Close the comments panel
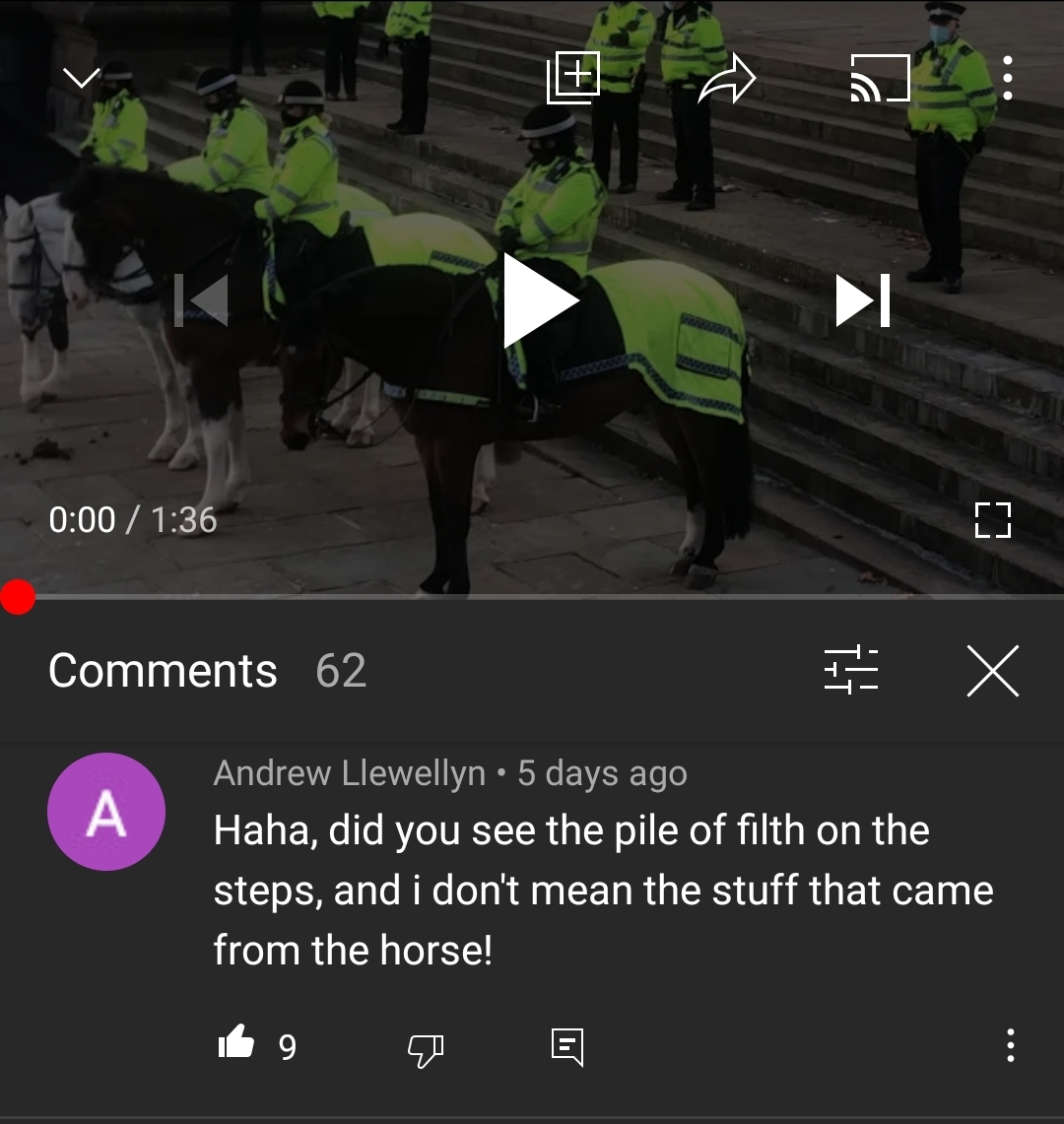The height and width of the screenshot is (1124, 1064). (x=993, y=670)
